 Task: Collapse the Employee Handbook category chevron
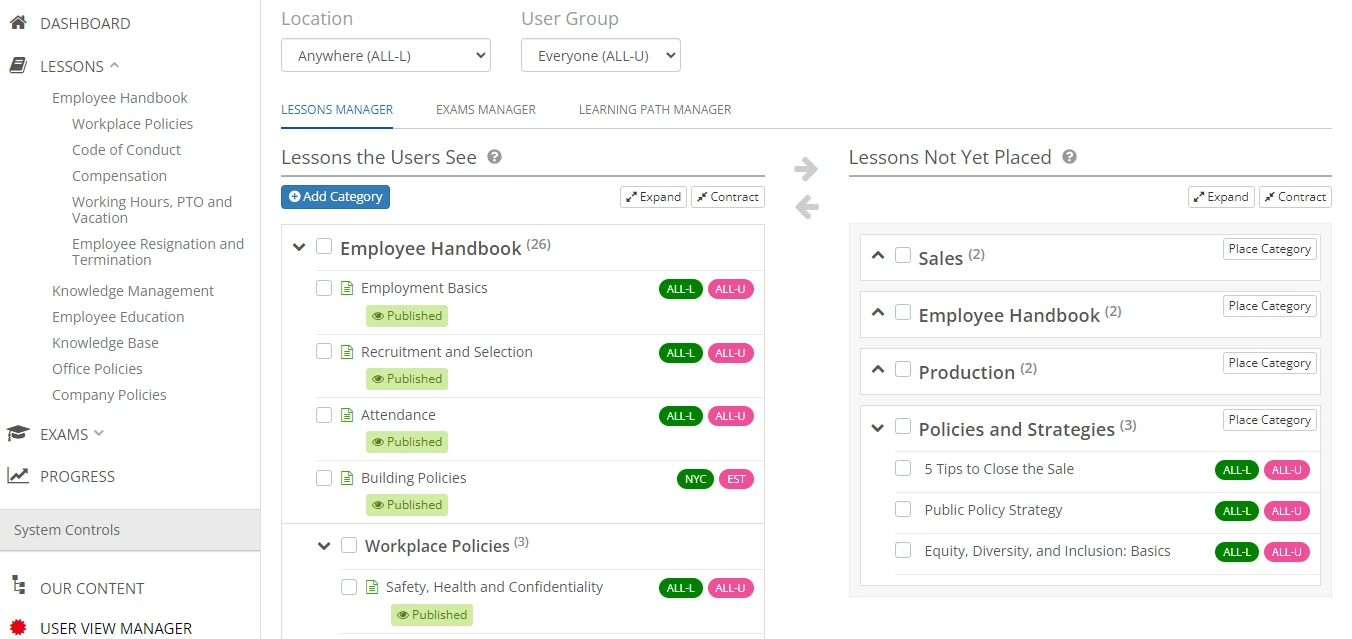298,247
